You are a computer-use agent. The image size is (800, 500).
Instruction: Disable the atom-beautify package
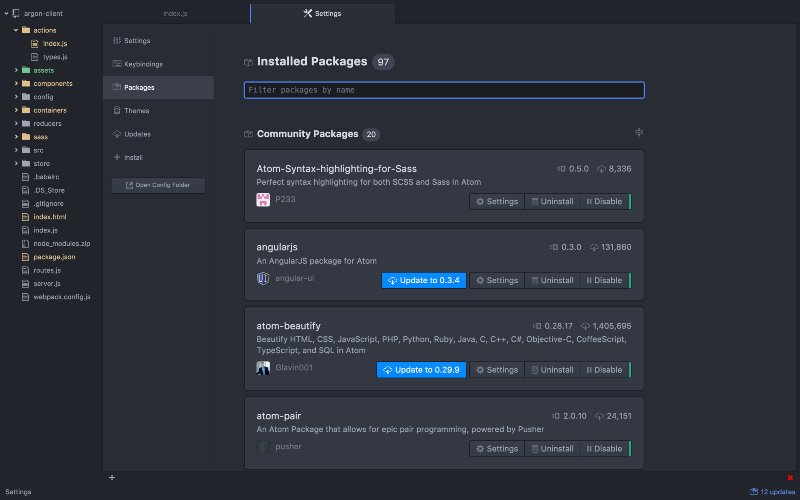click(x=604, y=370)
